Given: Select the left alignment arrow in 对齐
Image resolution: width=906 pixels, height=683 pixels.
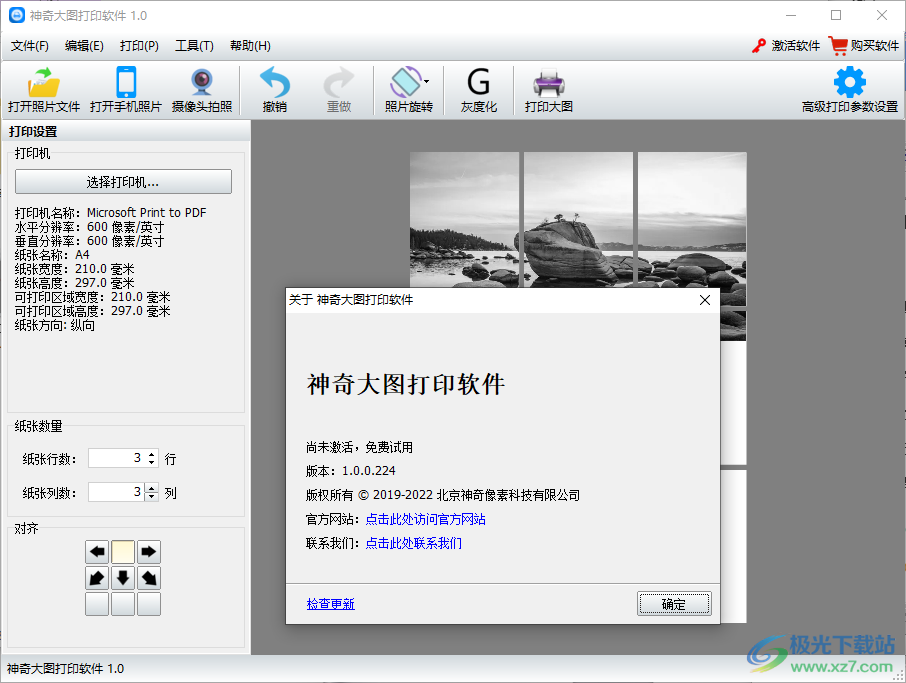Looking at the screenshot, I should [x=96, y=551].
